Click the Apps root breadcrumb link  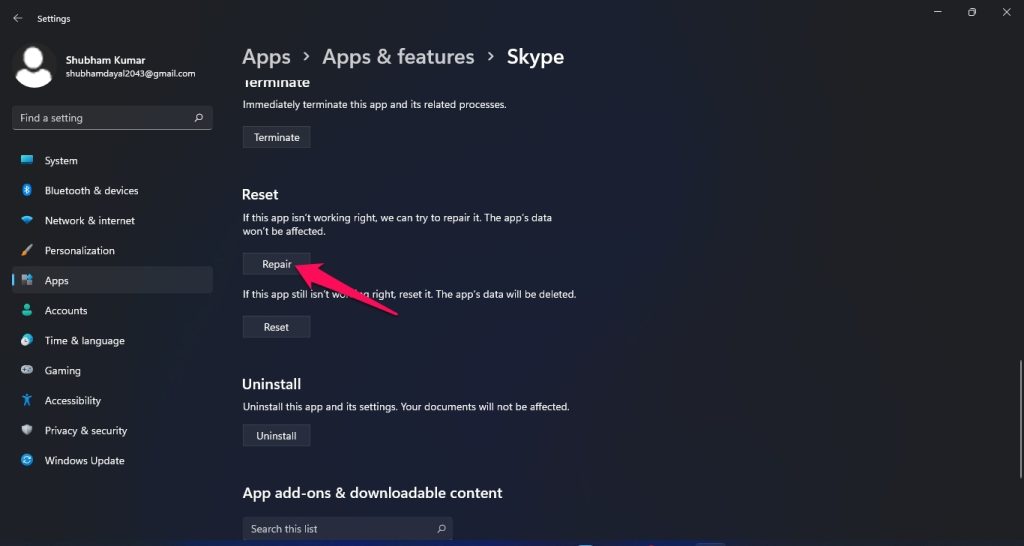click(x=266, y=57)
